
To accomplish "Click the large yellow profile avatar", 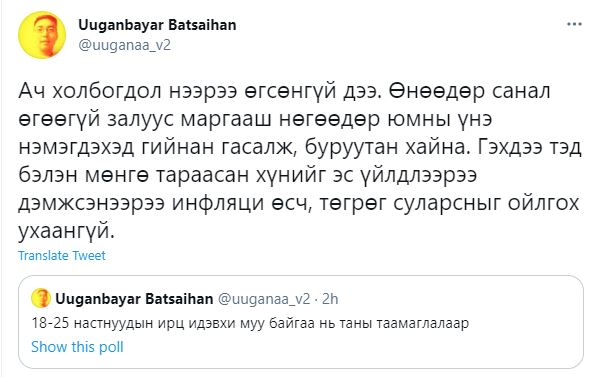I will tap(42, 35).
